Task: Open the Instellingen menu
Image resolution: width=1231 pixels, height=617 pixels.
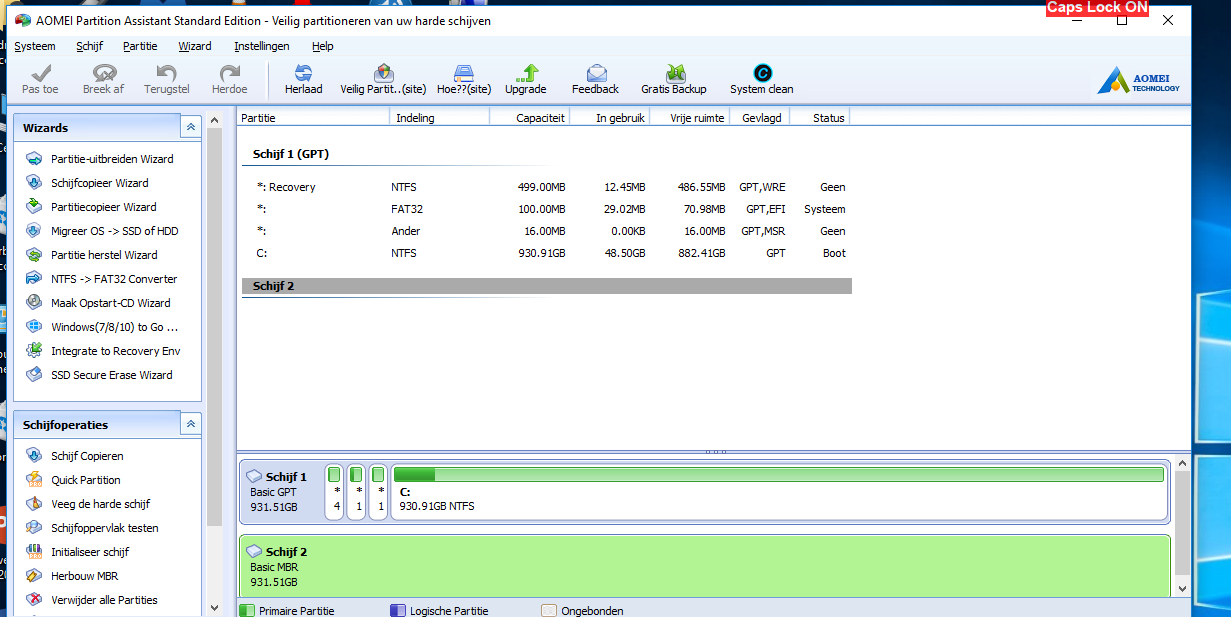Action: pos(262,46)
